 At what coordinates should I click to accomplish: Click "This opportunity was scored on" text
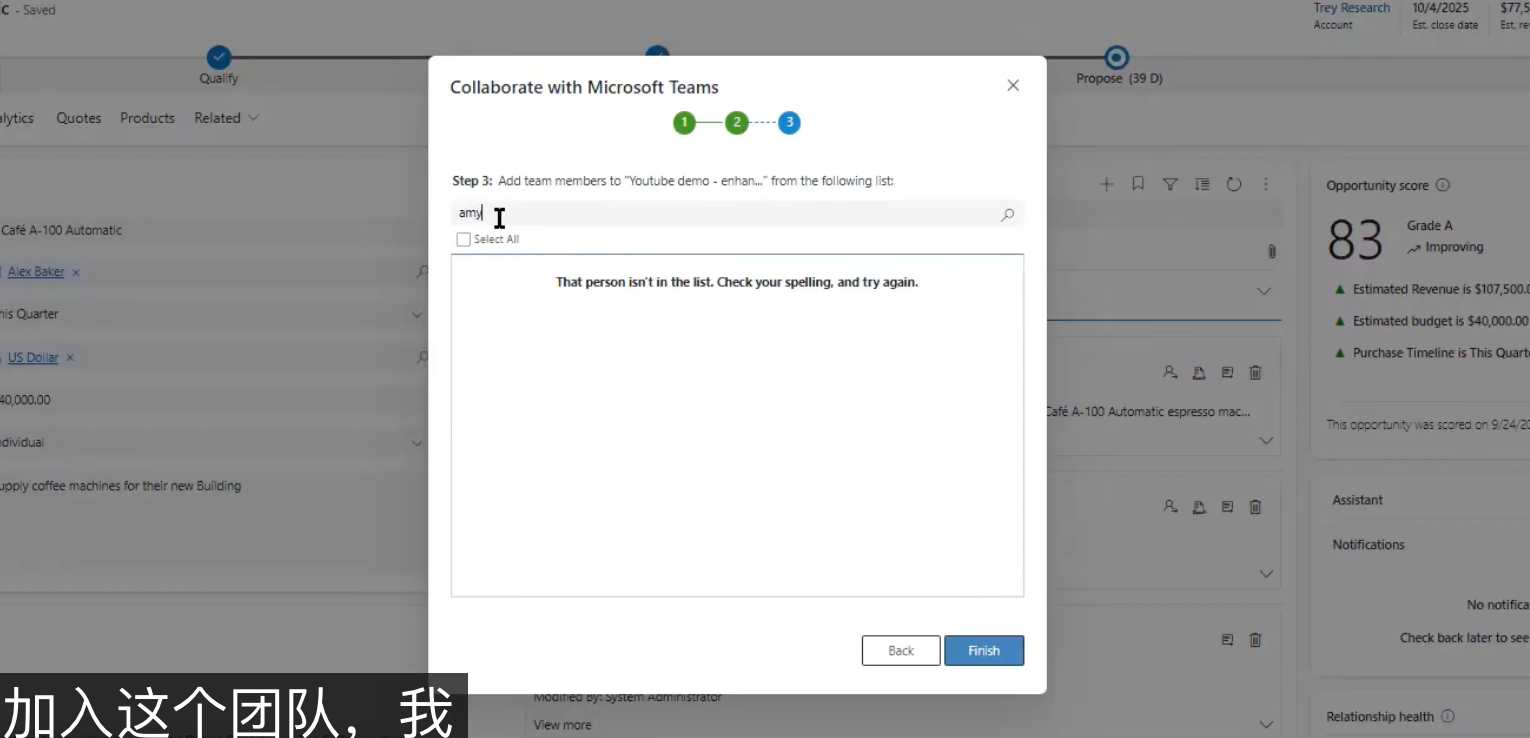pos(1428,425)
